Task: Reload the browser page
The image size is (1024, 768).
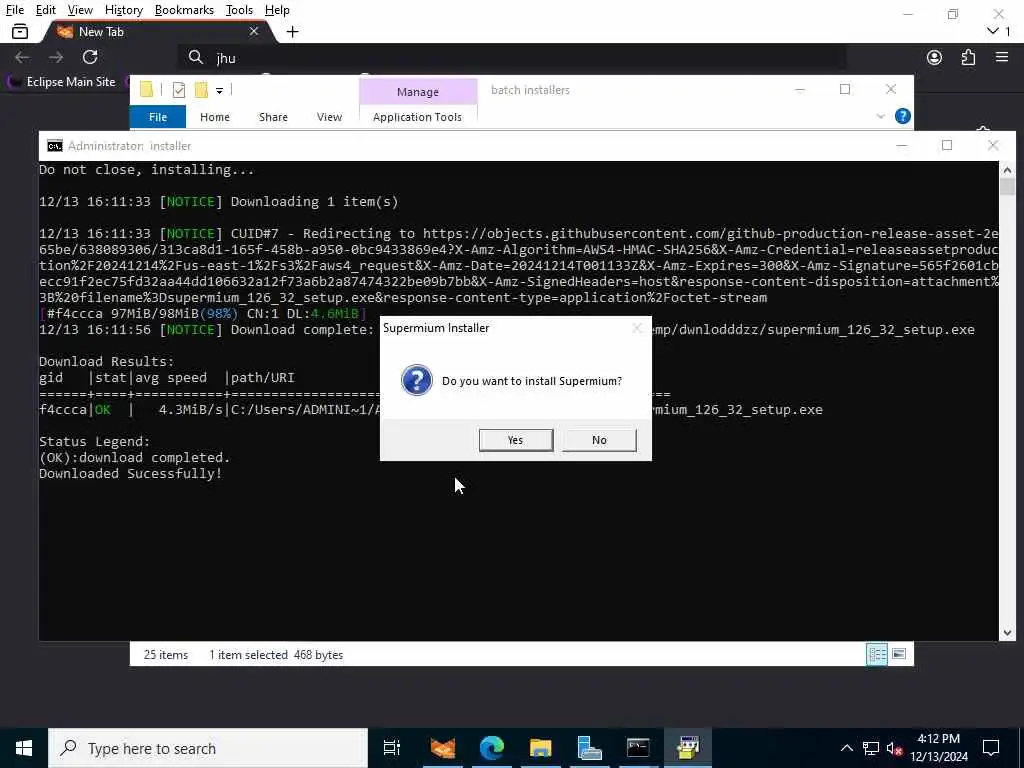Action: point(90,57)
